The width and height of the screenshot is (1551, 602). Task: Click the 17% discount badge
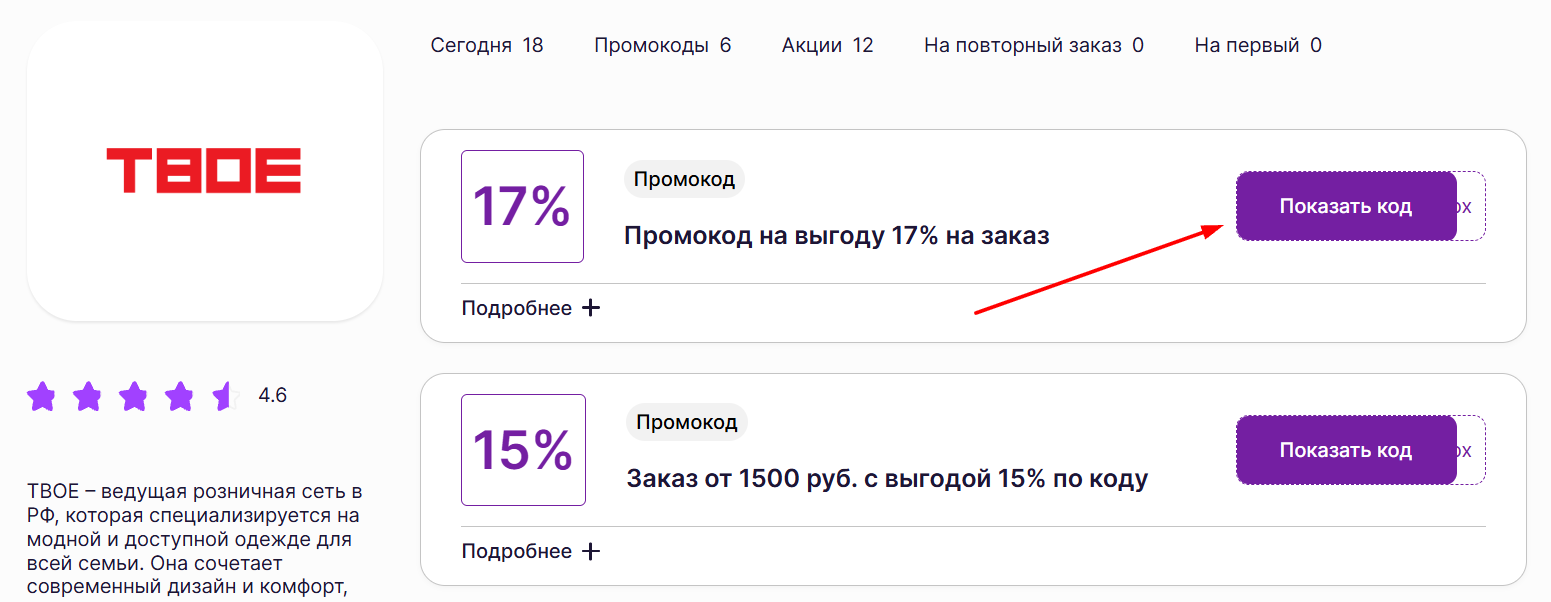(x=522, y=205)
